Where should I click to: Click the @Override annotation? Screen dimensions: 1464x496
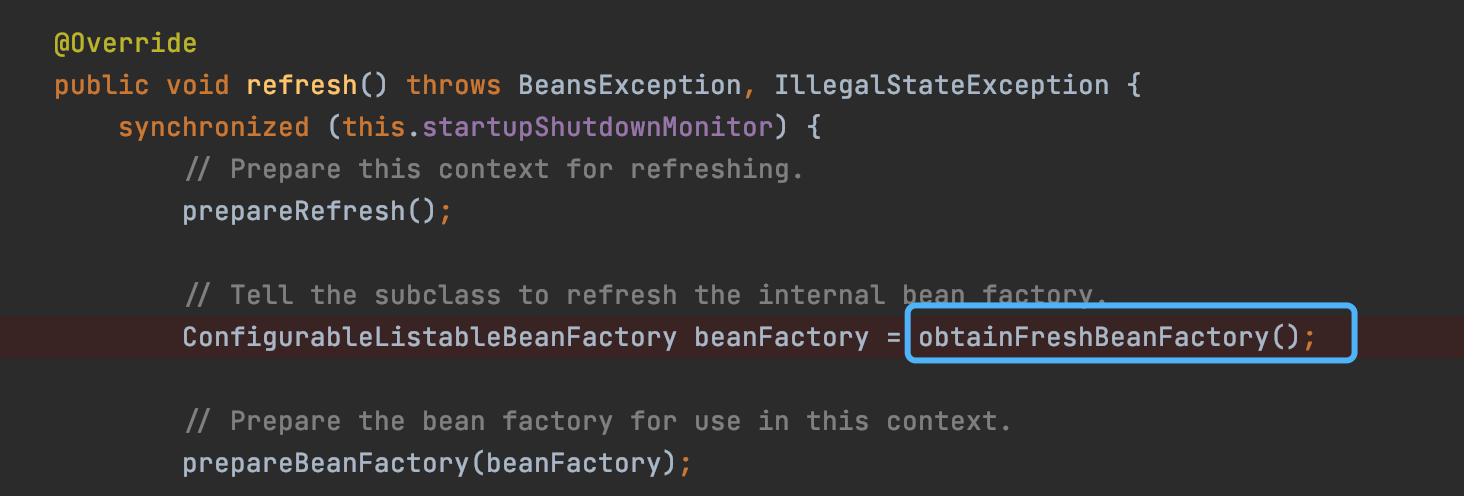[126, 44]
